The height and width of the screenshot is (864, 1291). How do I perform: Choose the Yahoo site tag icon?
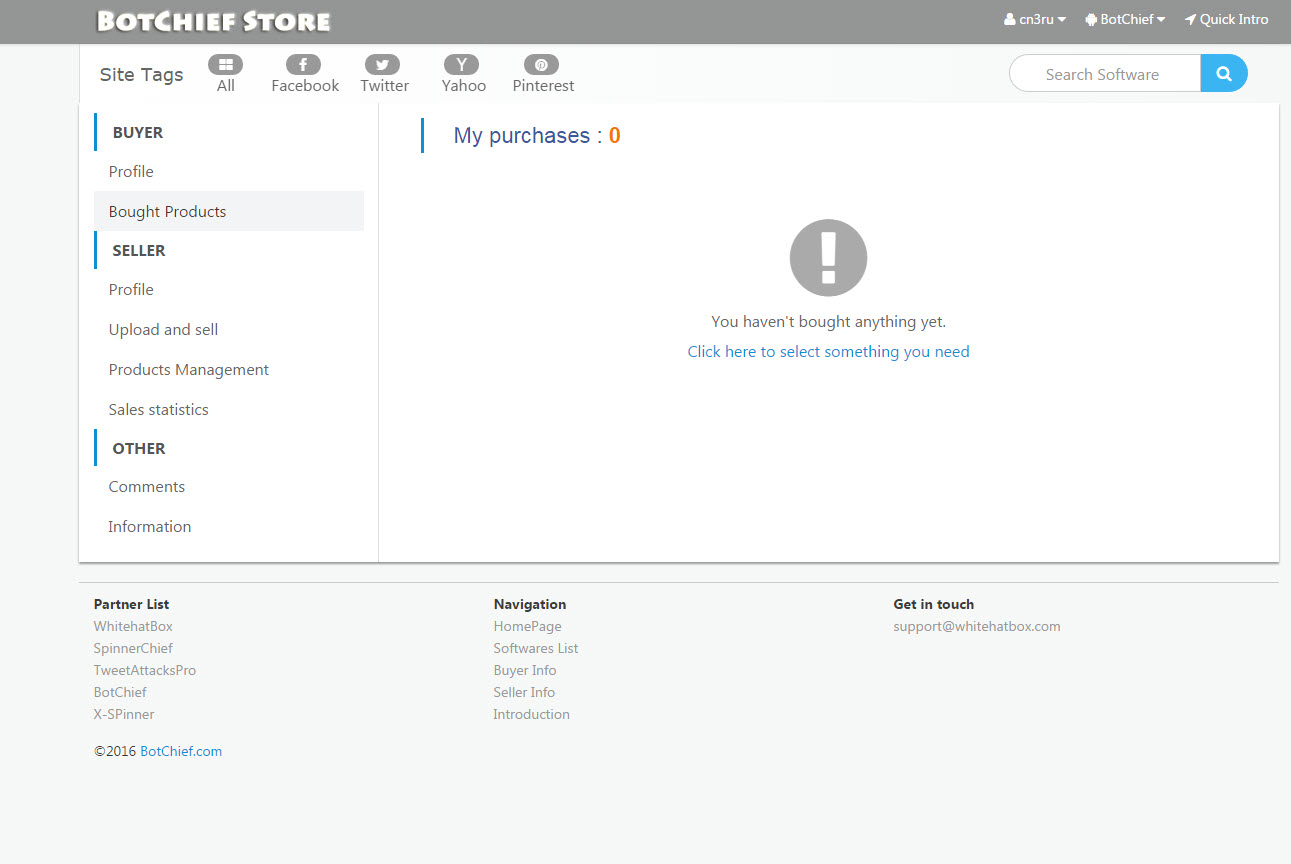tap(462, 65)
